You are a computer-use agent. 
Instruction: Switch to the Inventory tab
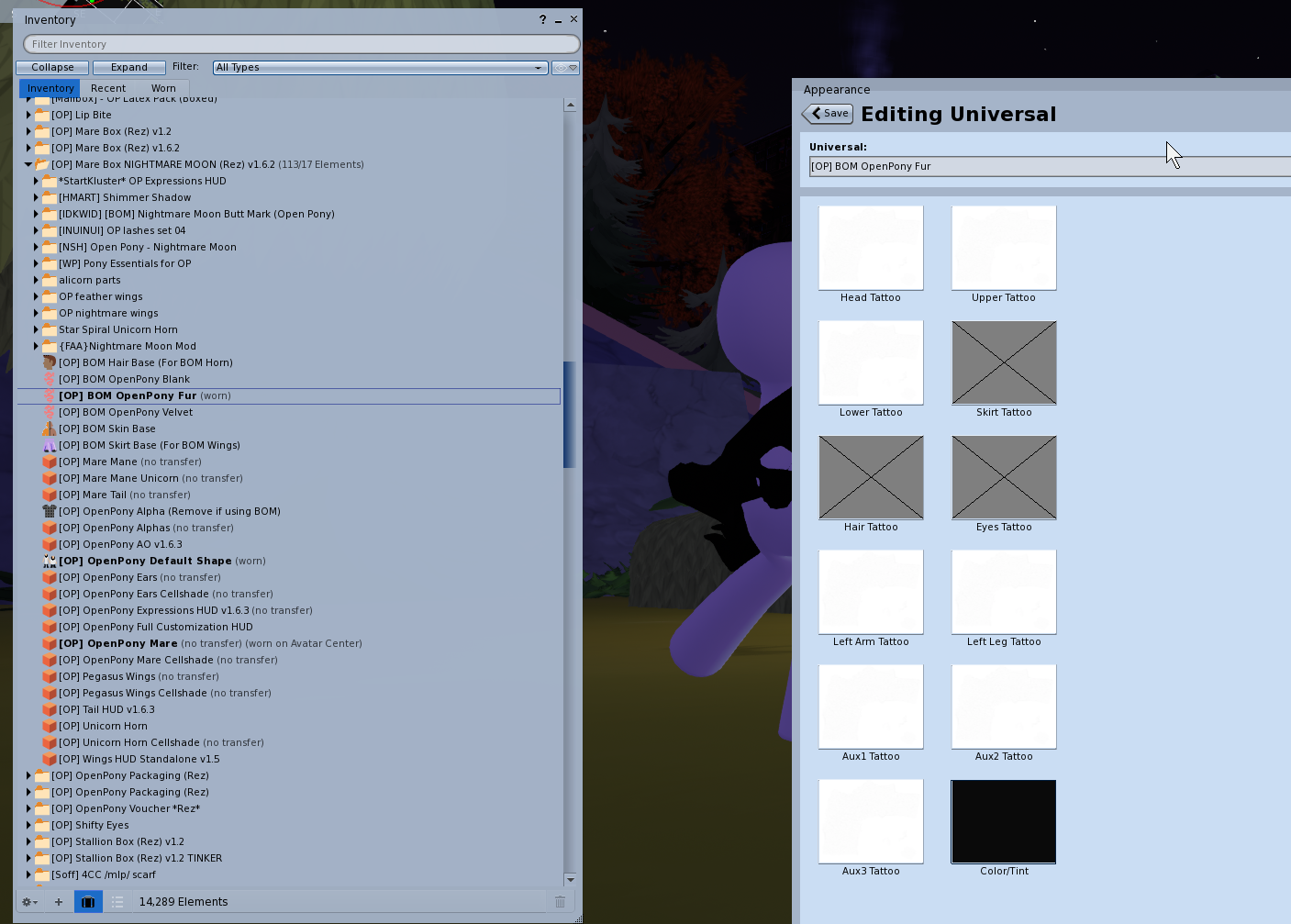coord(50,88)
